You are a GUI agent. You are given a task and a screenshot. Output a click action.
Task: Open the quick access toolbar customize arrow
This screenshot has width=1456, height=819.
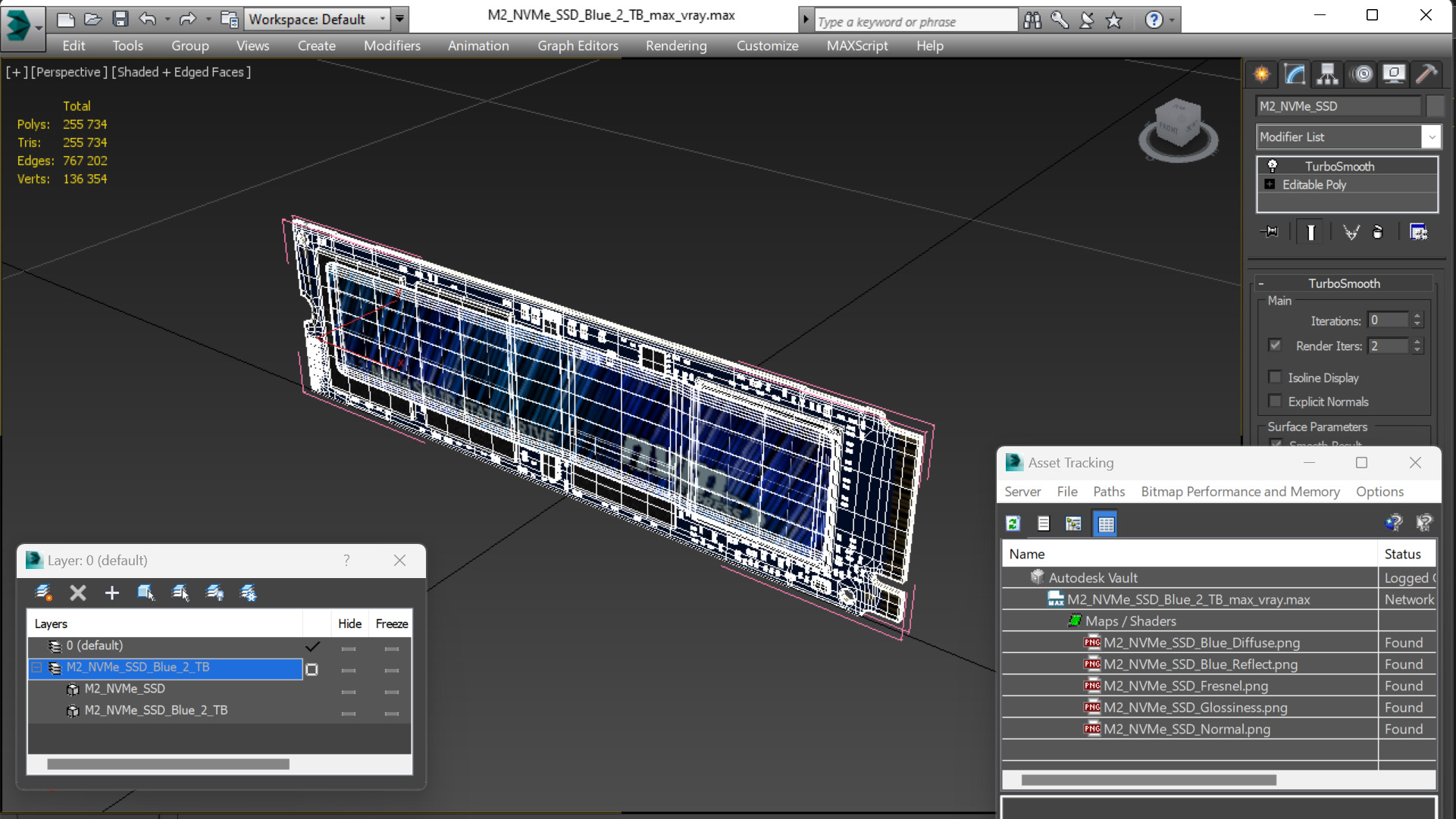point(399,19)
